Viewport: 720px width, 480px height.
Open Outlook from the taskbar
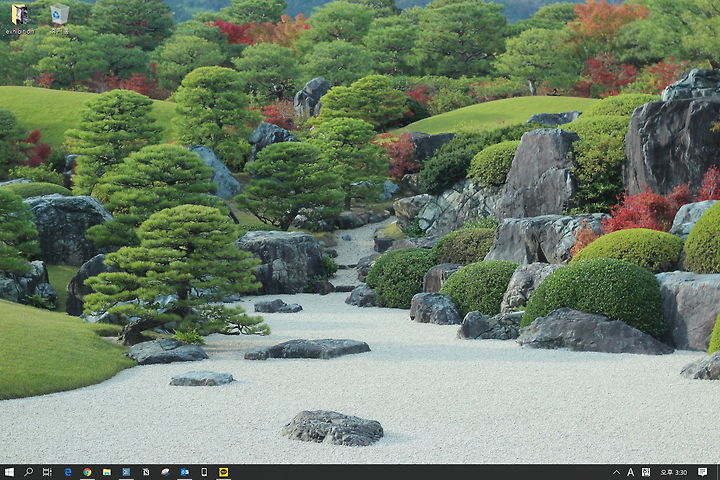185,472
